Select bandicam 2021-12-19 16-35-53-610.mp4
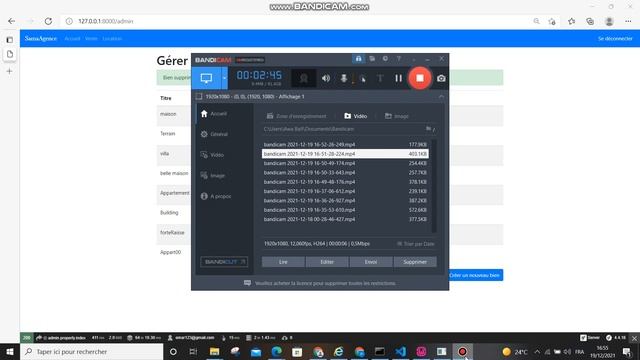Screen dimensions: 640x360 point(345,210)
